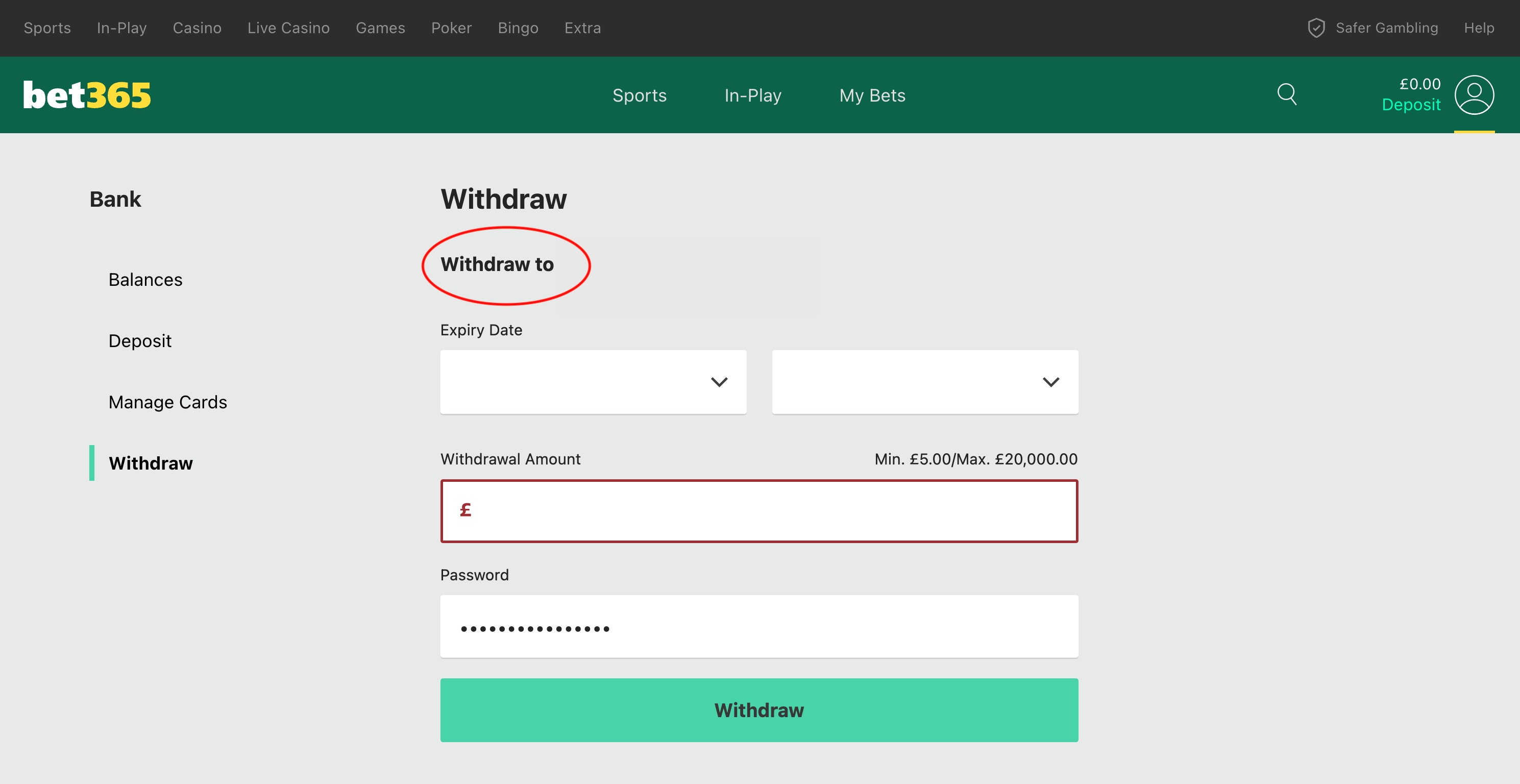The image size is (1520, 784).
Task: Click the green Deposit link in header
Action: click(x=1411, y=105)
